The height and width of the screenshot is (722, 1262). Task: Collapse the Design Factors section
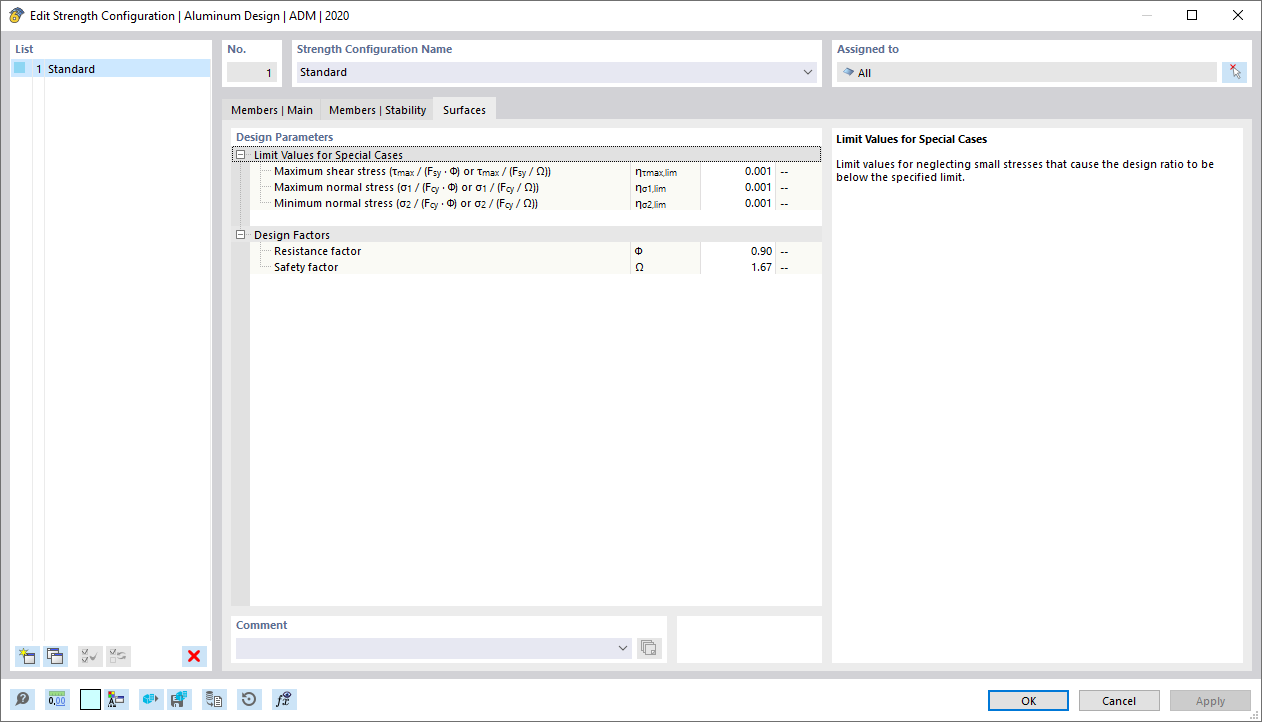coord(240,234)
